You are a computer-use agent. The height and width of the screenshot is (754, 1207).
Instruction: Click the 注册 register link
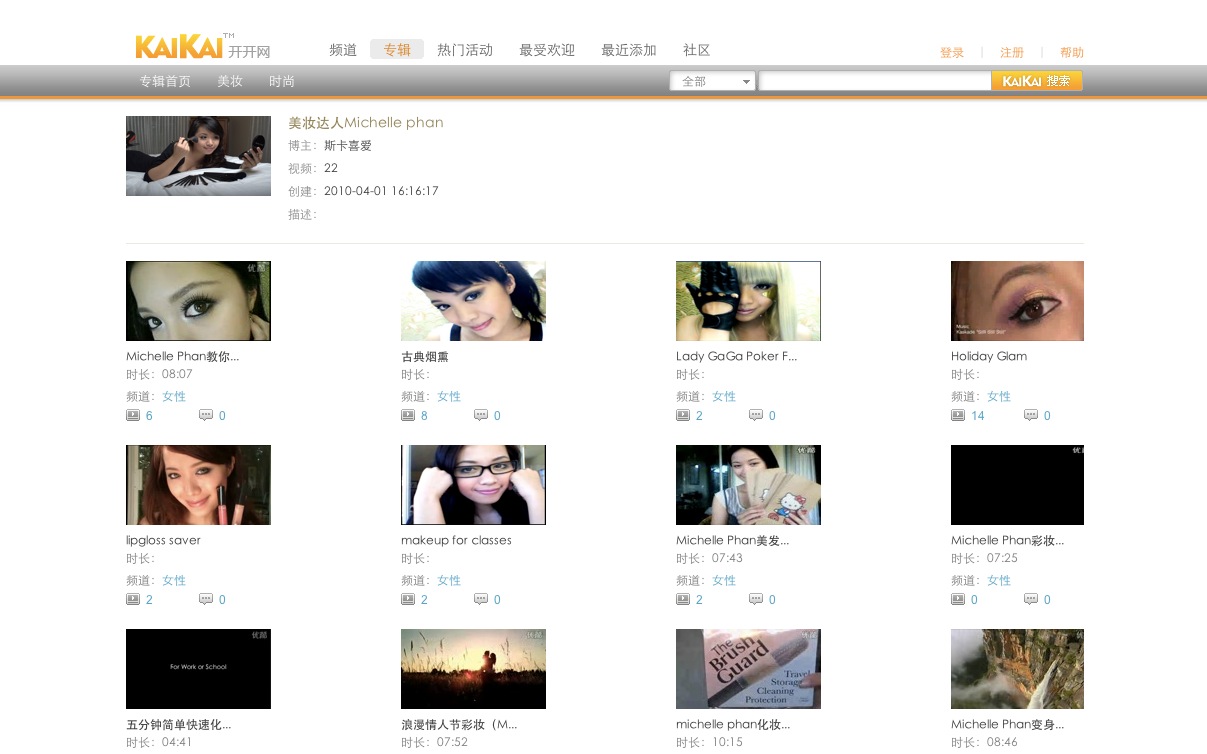[x=1012, y=53]
